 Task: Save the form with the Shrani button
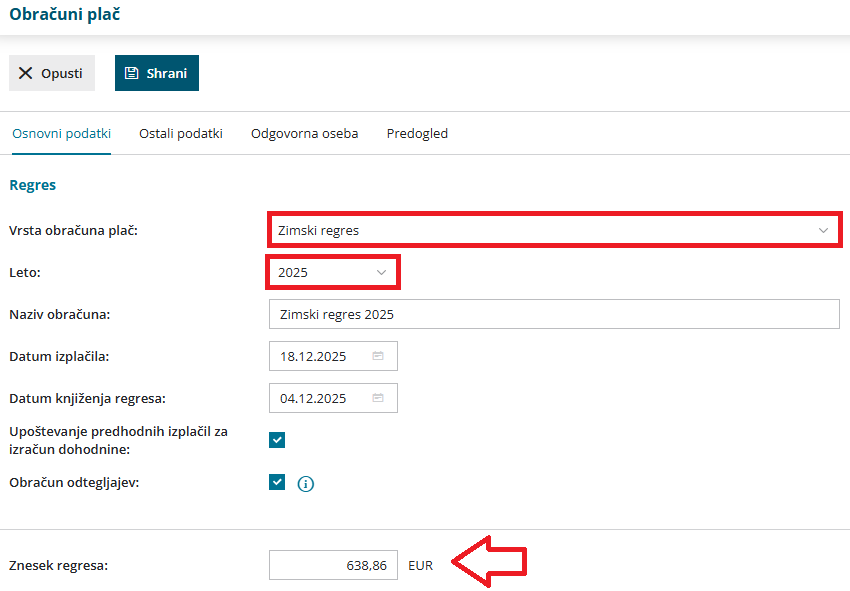pyautogui.click(x=157, y=73)
